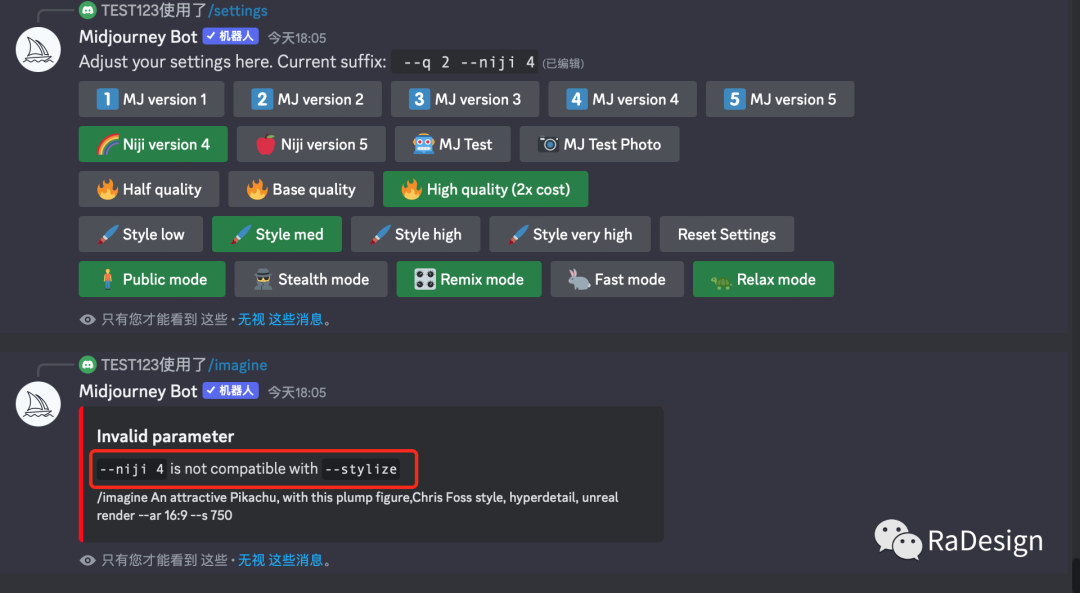The height and width of the screenshot is (593, 1080).
Task: Dismiss messages link below the settings buttons
Action: (x=280, y=319)
